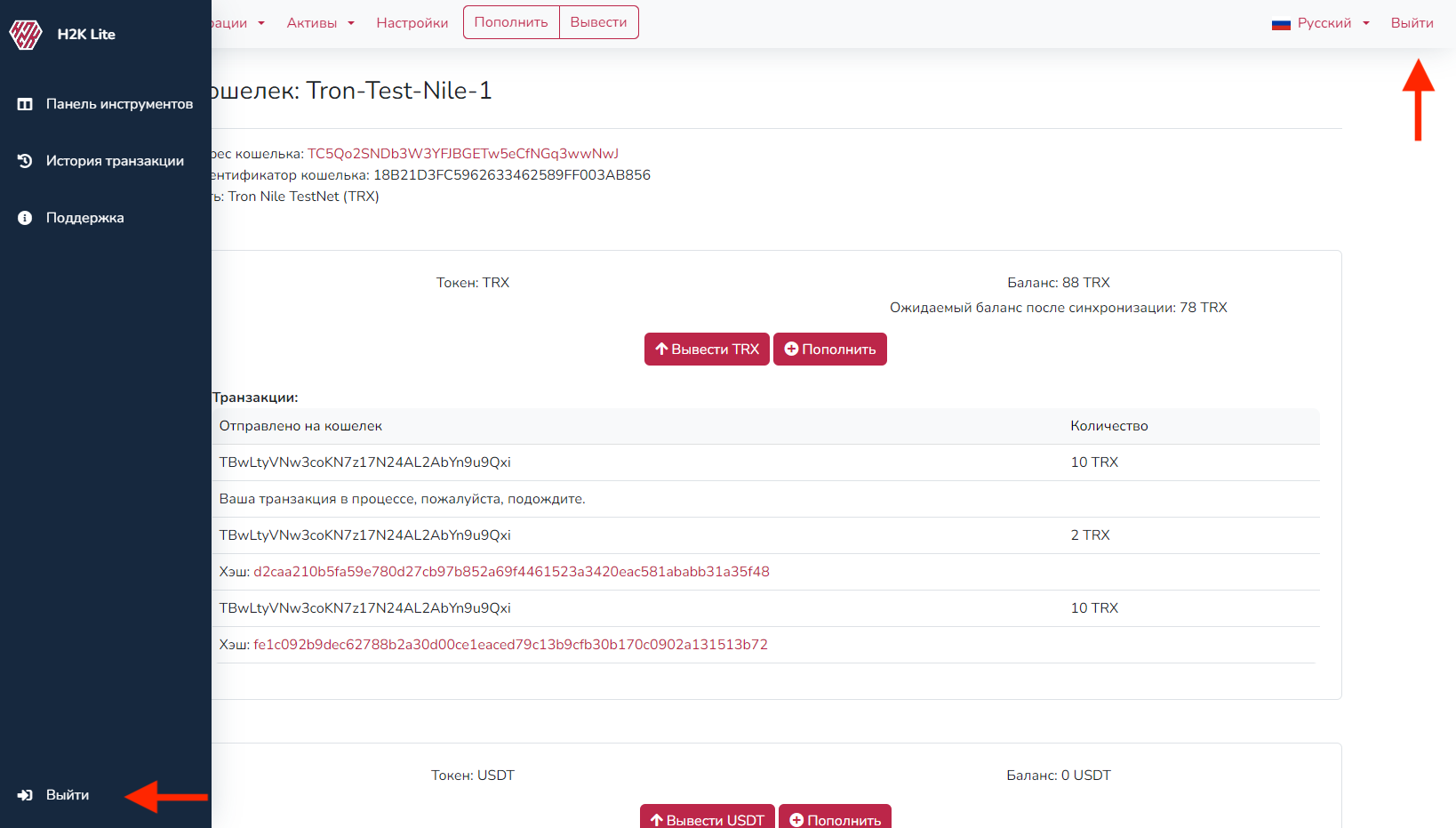
Task: Open transaction hash link starting with d2caa210
Action: (511, 572)
